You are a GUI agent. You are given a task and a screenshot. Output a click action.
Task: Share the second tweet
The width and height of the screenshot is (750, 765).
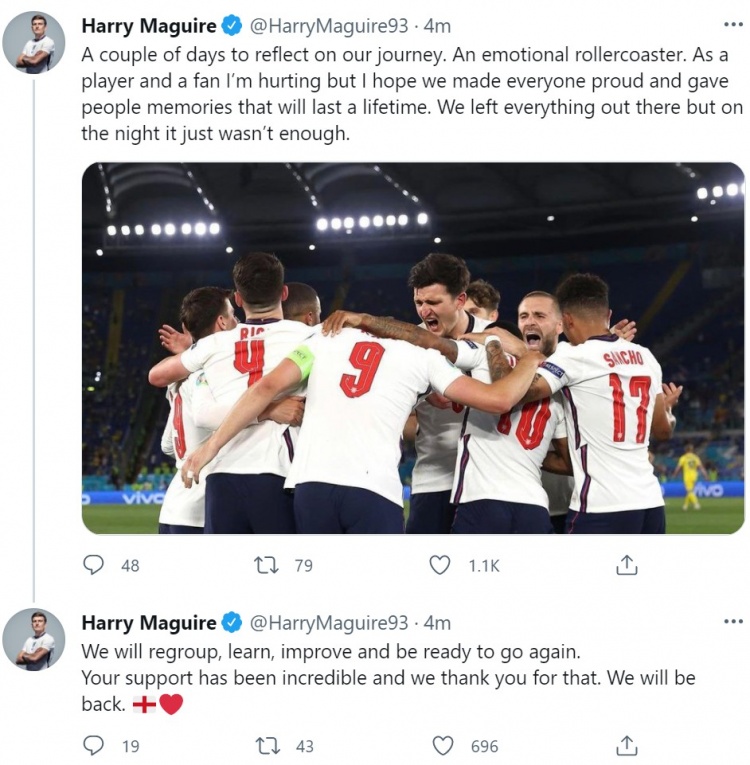click(x=626, y=745)
